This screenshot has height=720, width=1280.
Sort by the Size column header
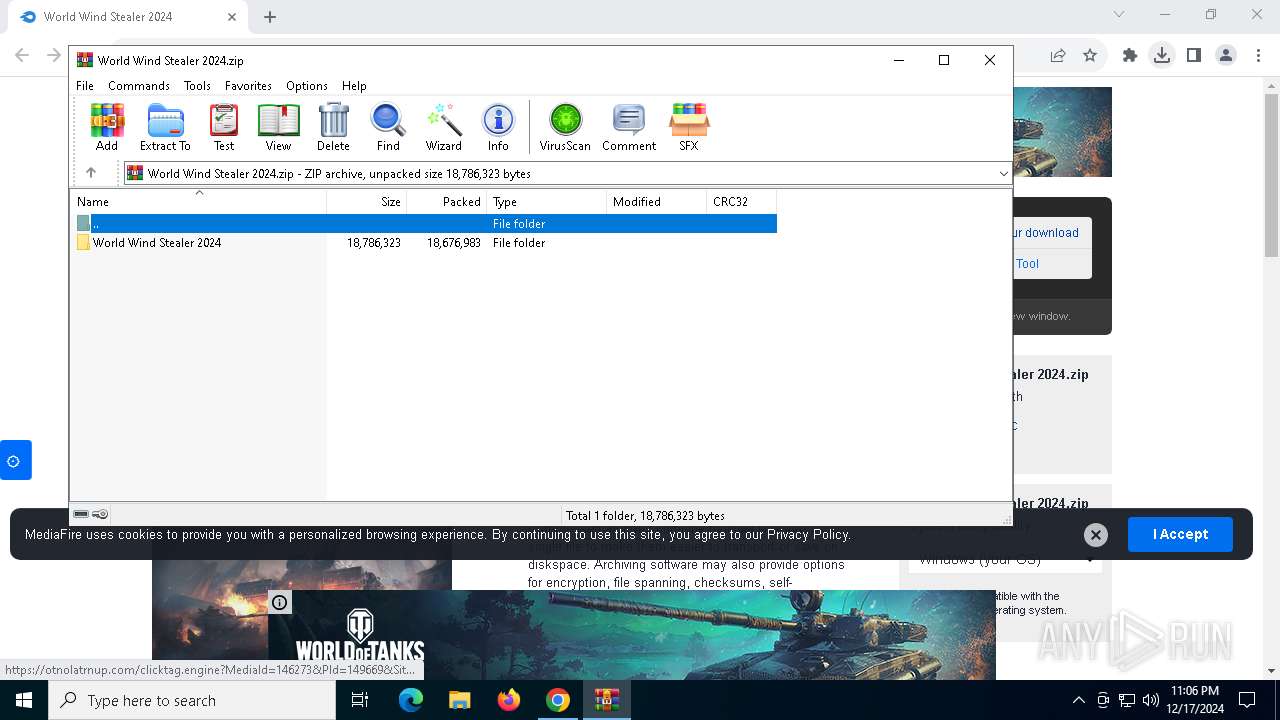tap(367, 202)
